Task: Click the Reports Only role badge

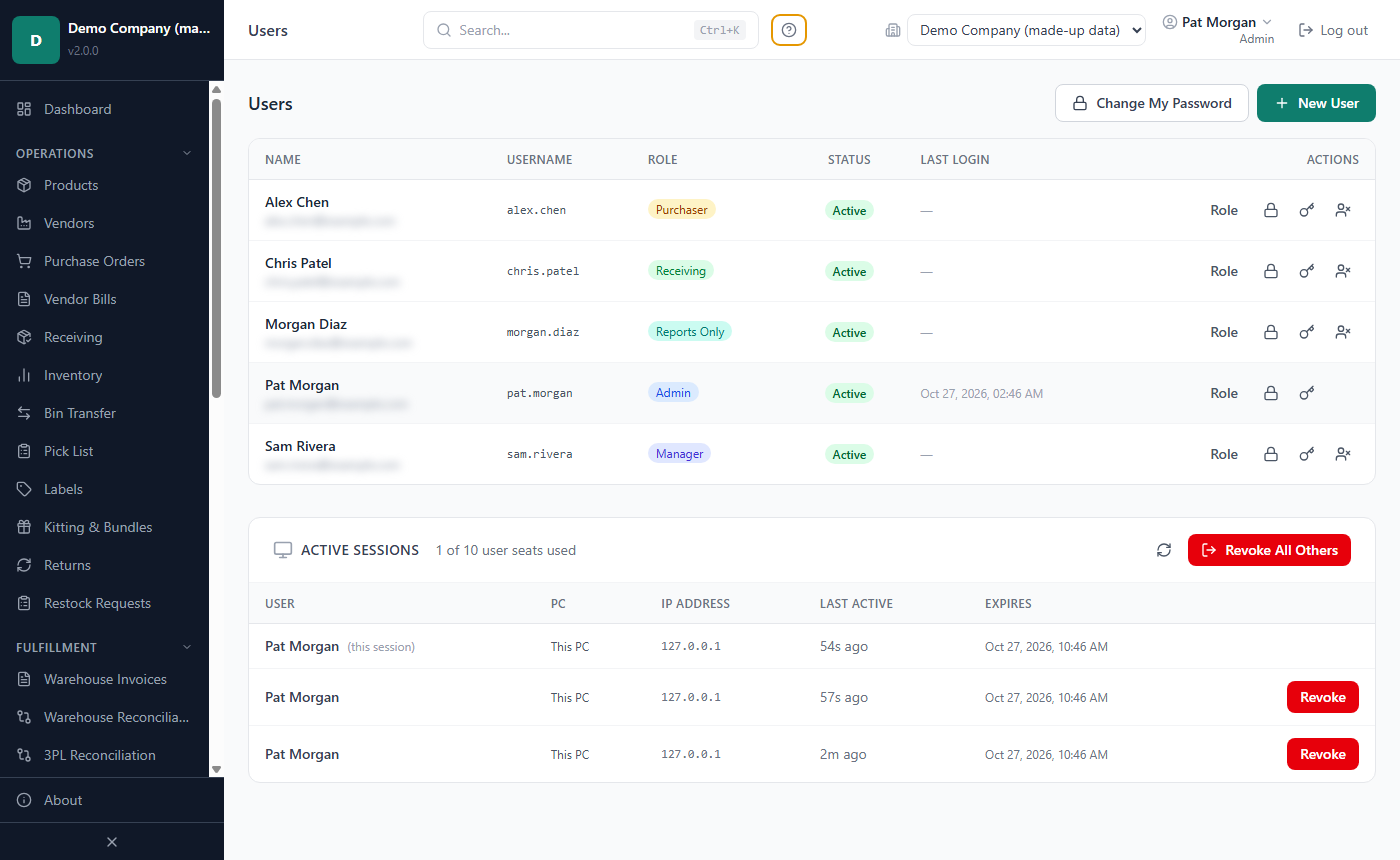Action: click(690, 332)
